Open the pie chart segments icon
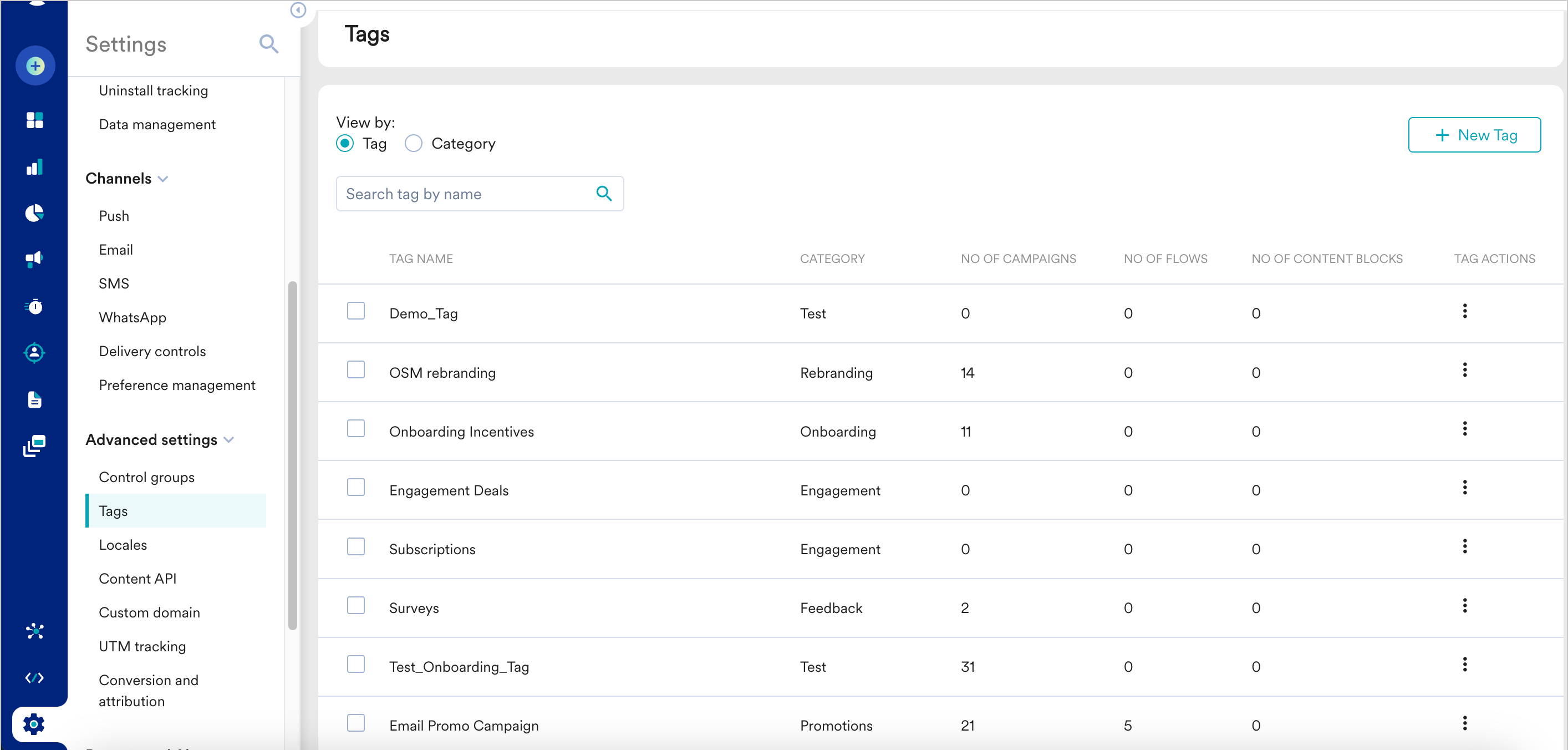1568x750 pixels. click(x=35, y=213)
